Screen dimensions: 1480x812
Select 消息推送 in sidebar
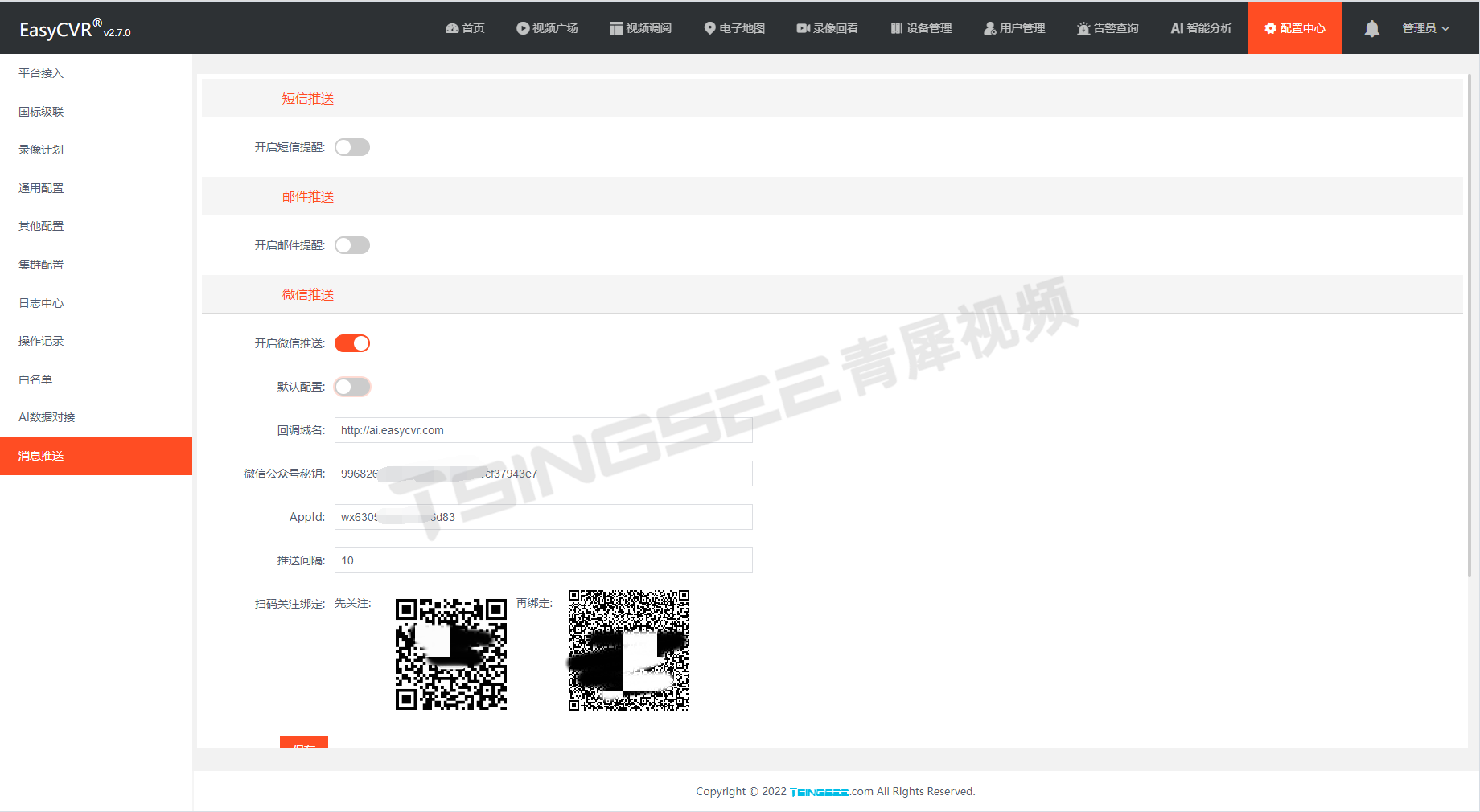pos(96,456)
